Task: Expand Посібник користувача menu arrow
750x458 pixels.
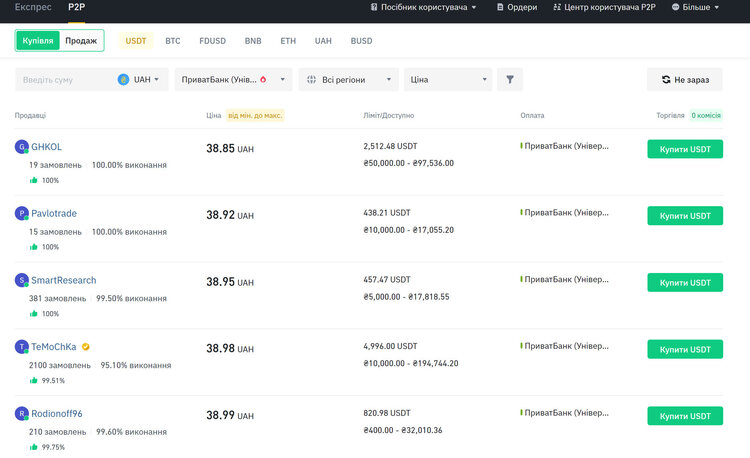Action: [474, 7]
